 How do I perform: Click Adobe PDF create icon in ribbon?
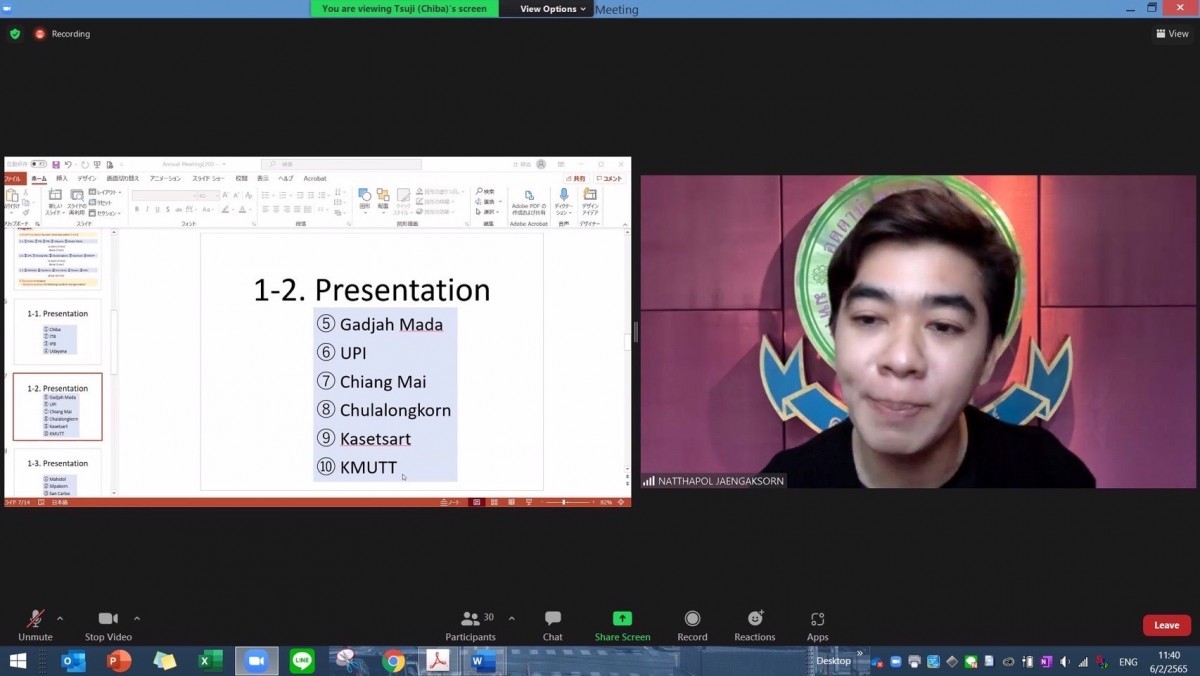pyautogui.click(x=529, y=196)
